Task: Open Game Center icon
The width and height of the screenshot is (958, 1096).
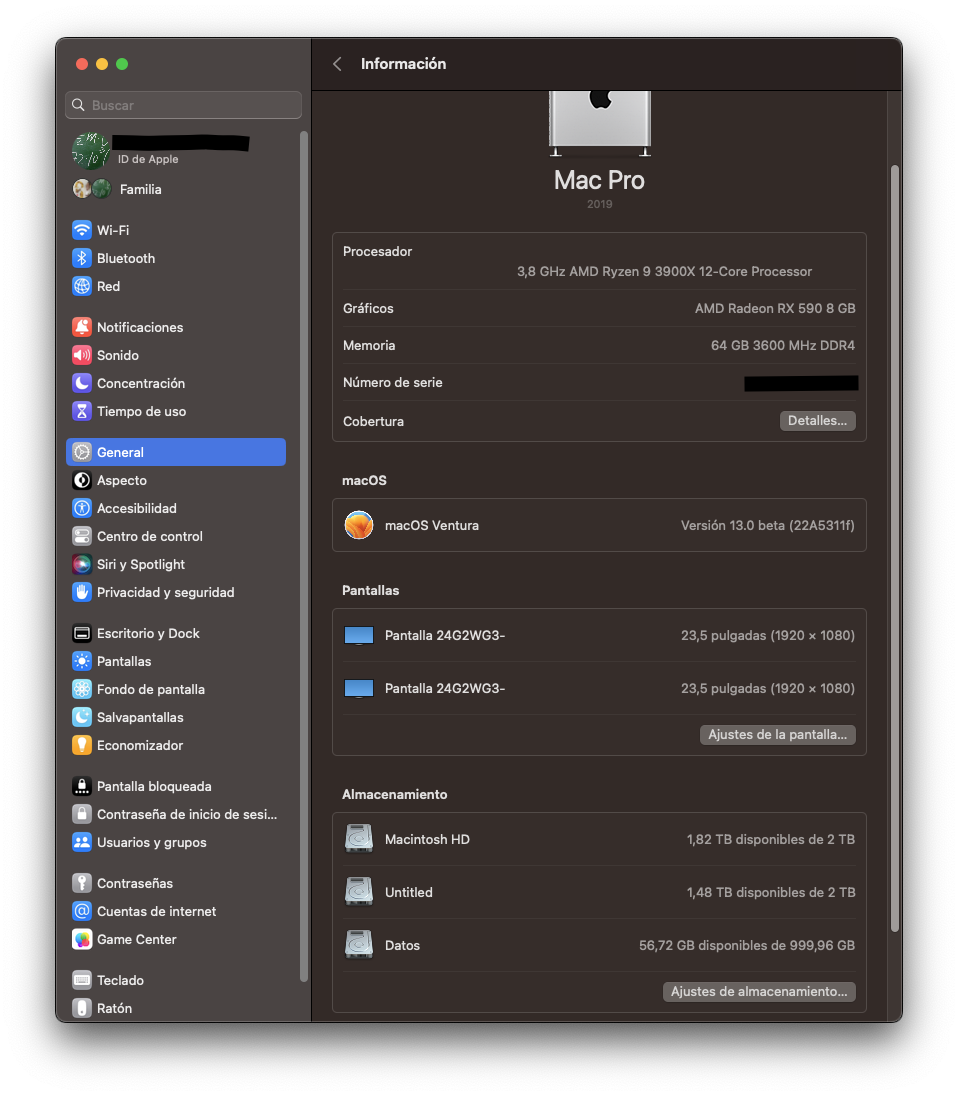Action: tap(82, 939)
